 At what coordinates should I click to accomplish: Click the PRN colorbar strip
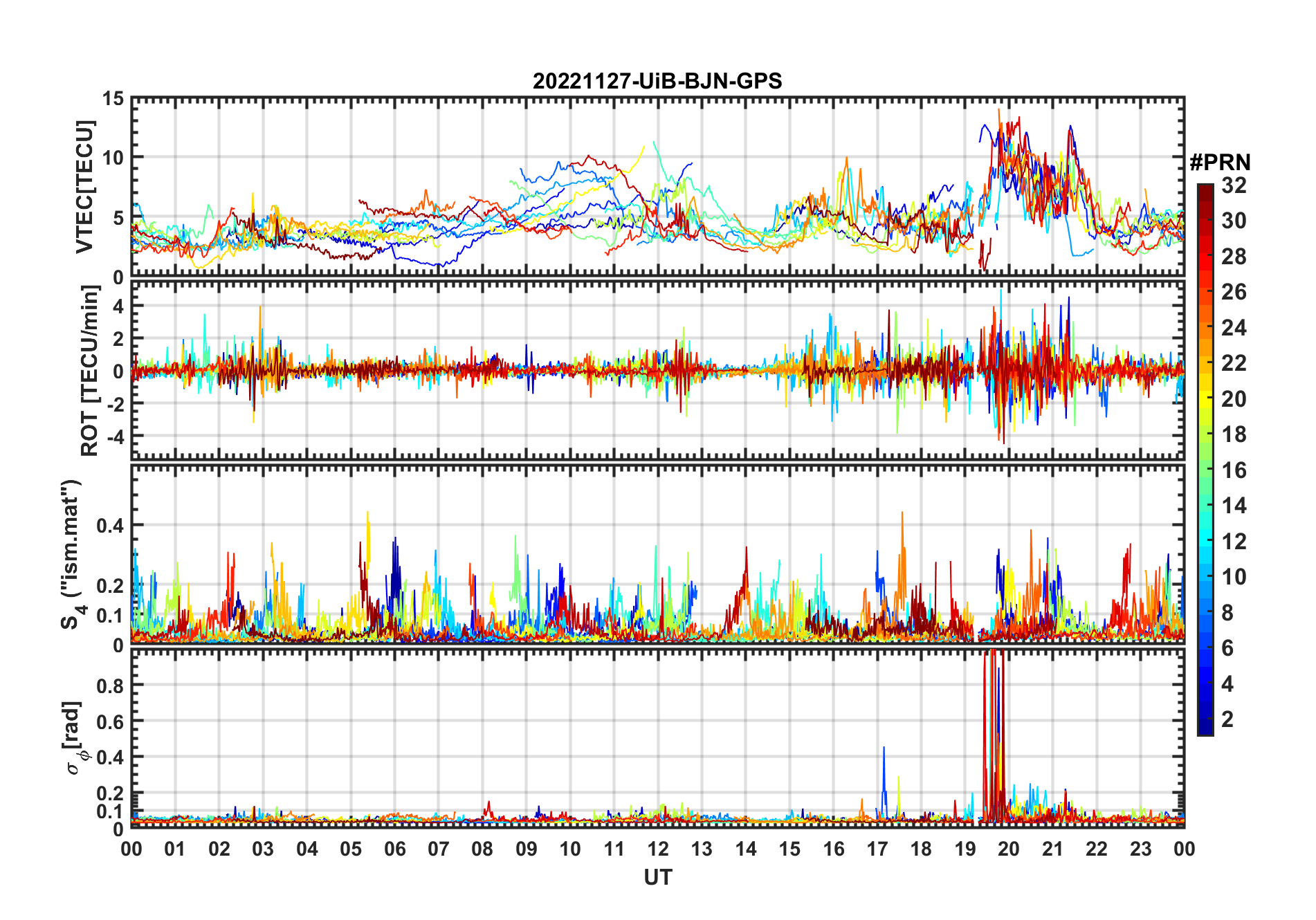point(1205,459)
